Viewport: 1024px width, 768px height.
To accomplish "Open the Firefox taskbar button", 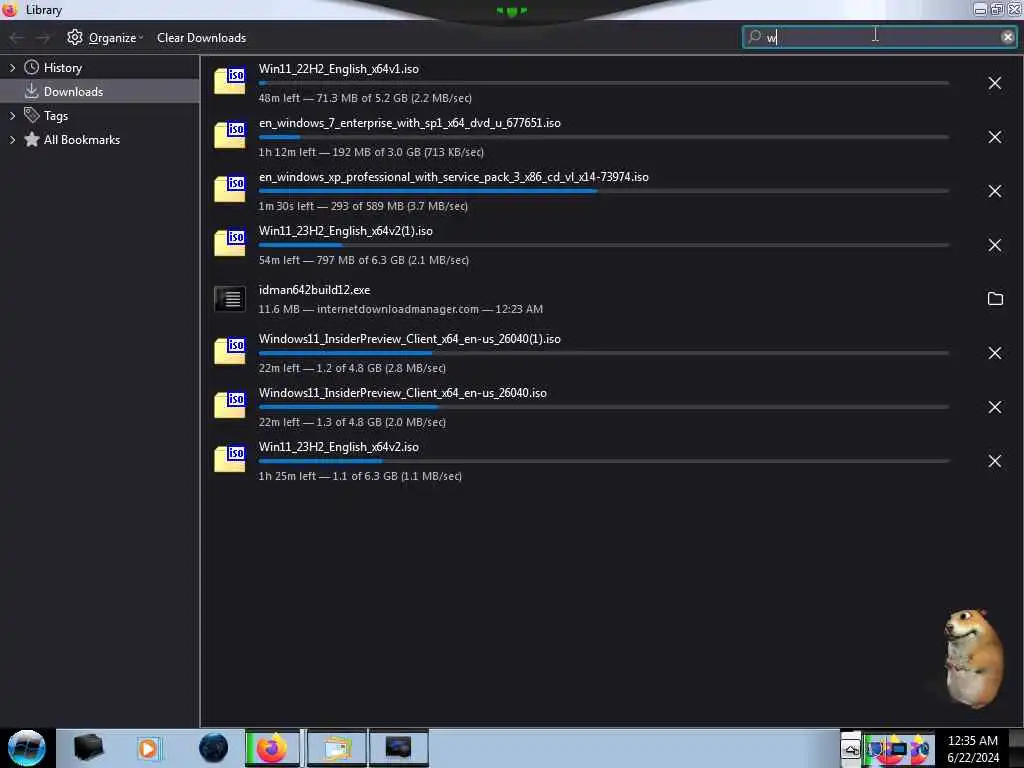I will coord(272,748).
